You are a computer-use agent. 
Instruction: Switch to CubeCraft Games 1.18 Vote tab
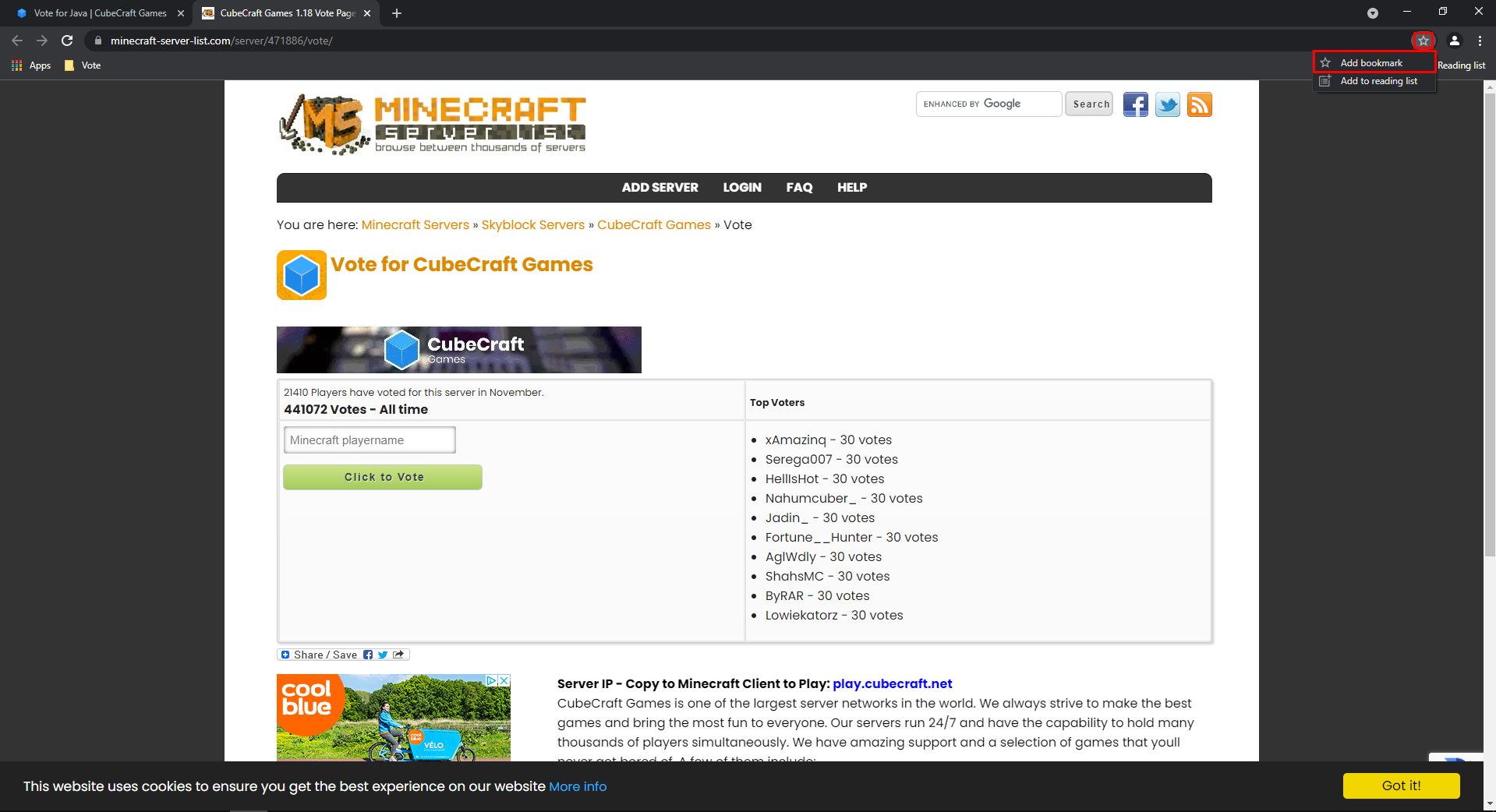(x=286, y=13)
